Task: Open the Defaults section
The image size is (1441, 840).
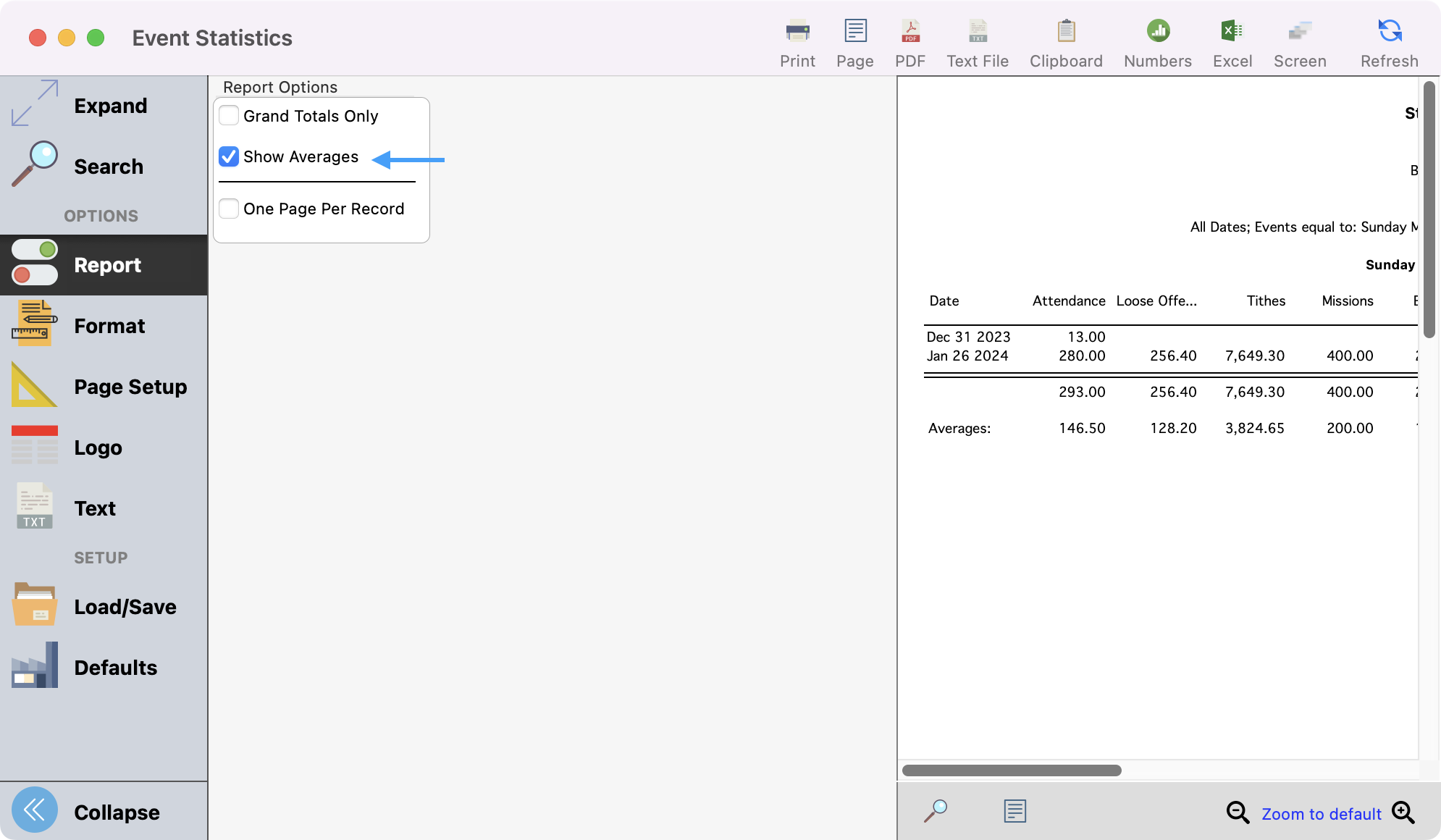Action: [104, 667]
